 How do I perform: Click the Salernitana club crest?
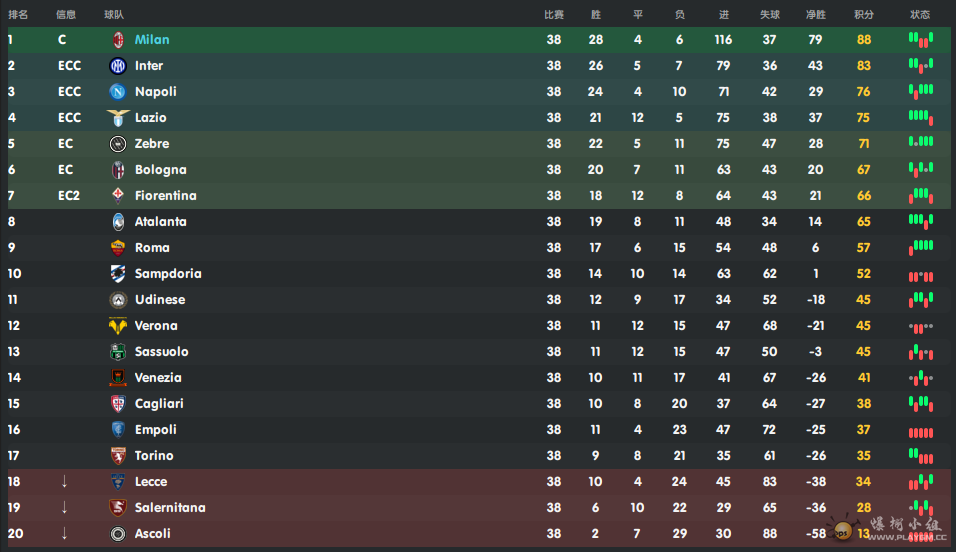tap(118, 507)
